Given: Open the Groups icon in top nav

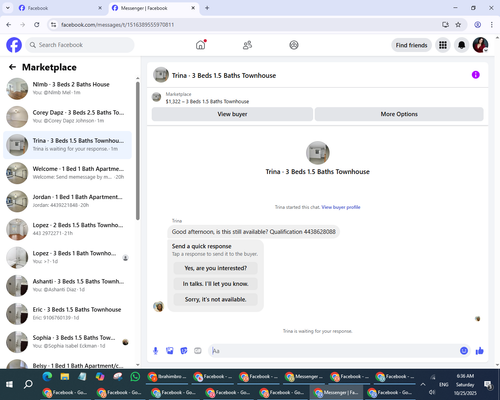Looking at the screenshot, I should 294,45.
